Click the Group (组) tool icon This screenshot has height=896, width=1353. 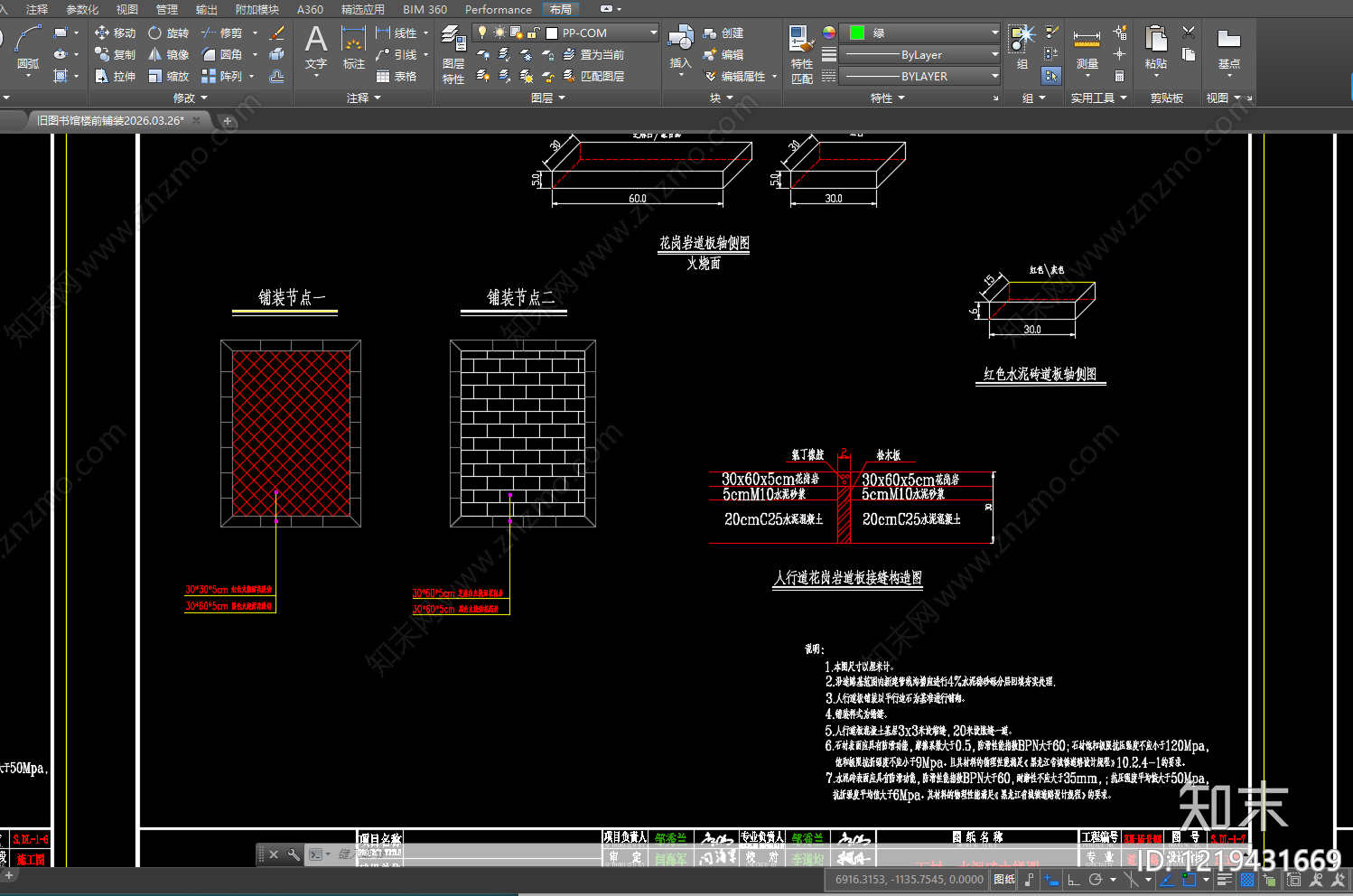point(1022,38)
